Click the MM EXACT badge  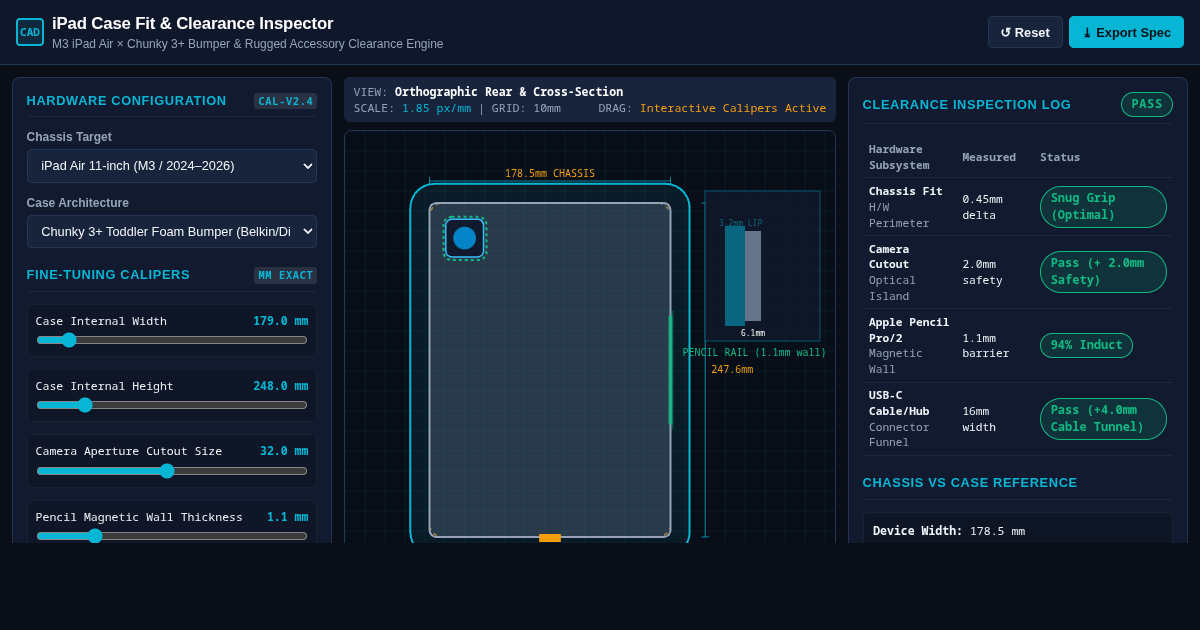pos(285,275)
